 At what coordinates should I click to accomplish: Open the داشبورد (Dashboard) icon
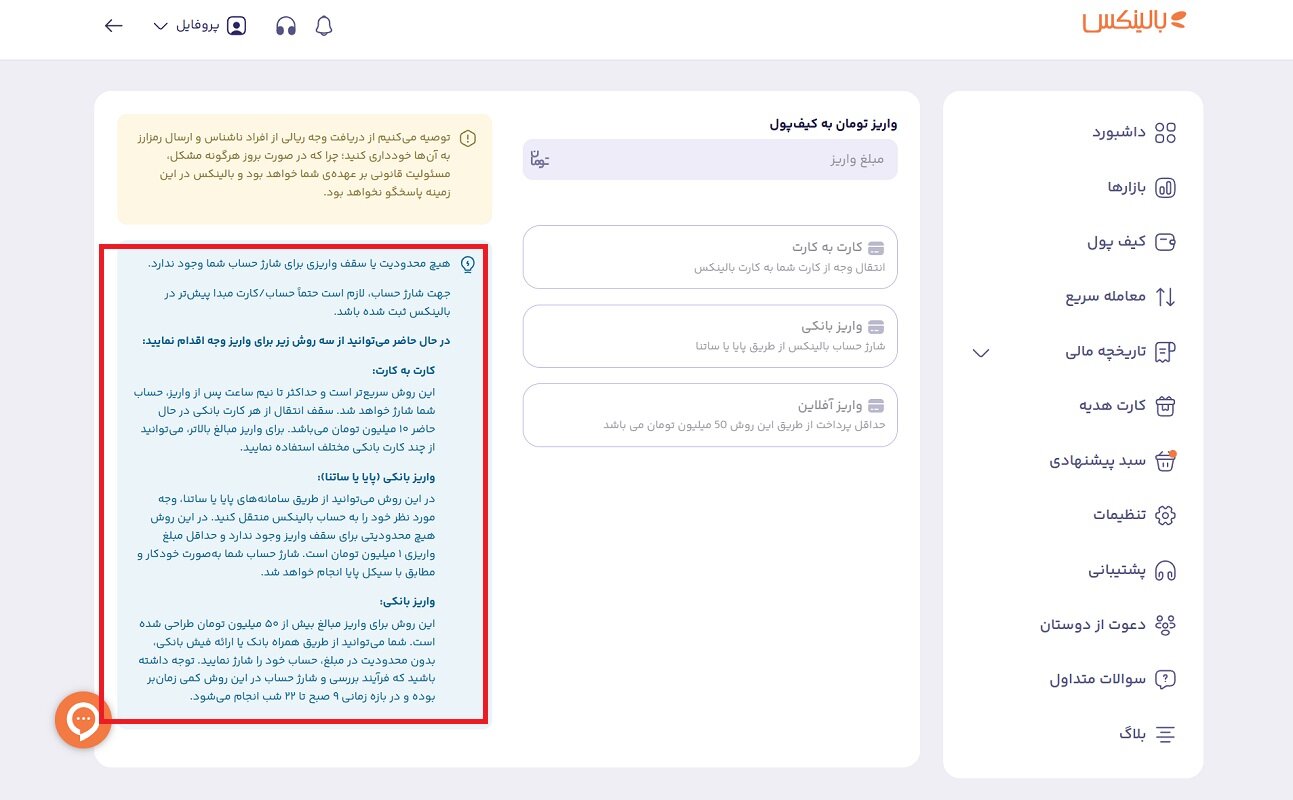tap(1163, 131)
